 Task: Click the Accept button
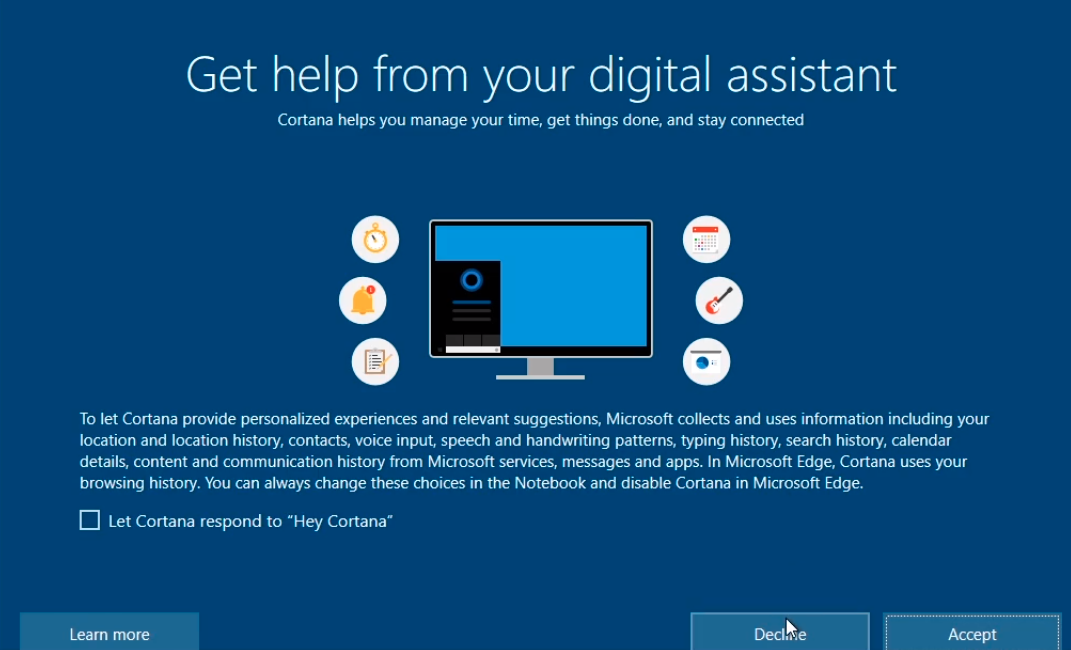pos(972,632)
